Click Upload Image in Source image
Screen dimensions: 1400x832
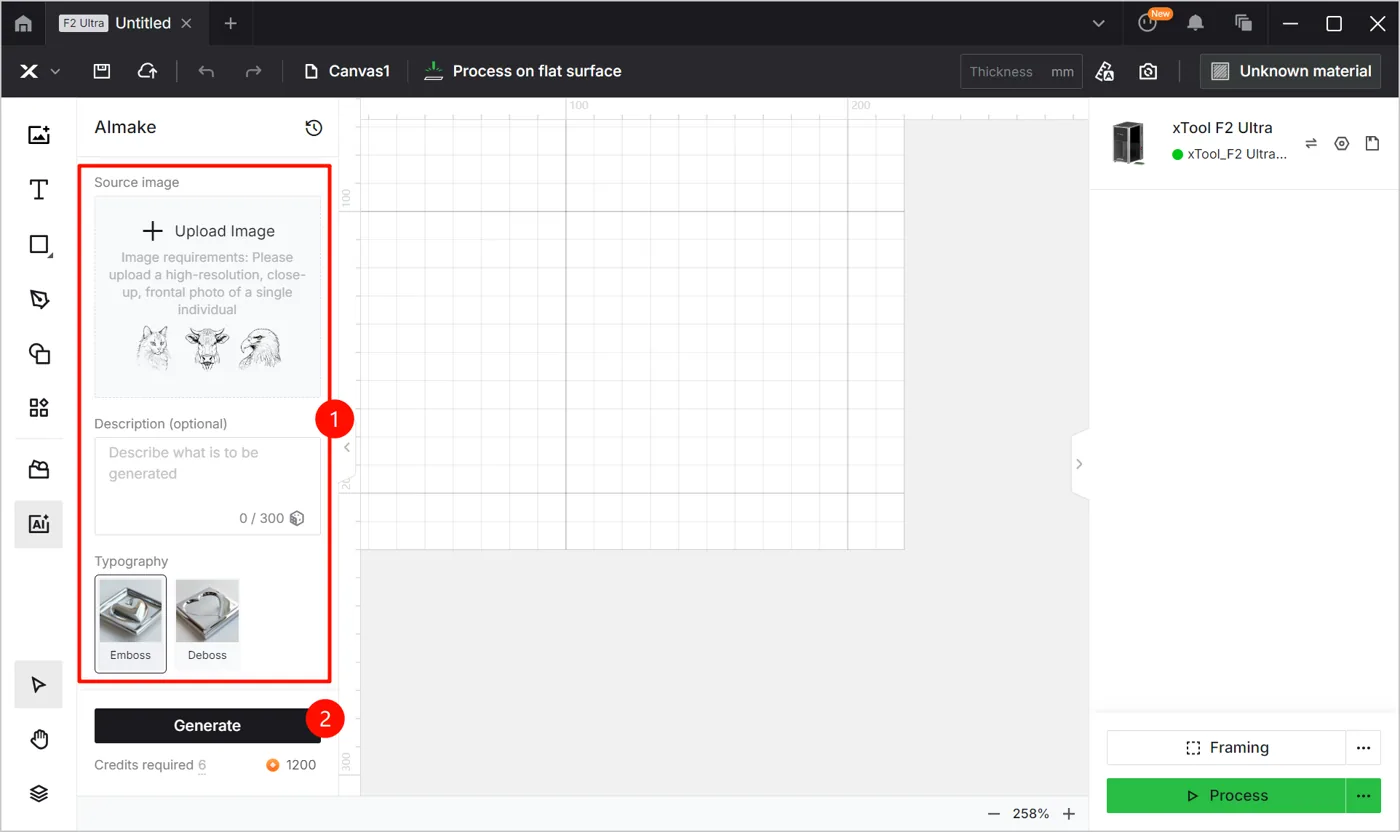(x=208, y=231)
